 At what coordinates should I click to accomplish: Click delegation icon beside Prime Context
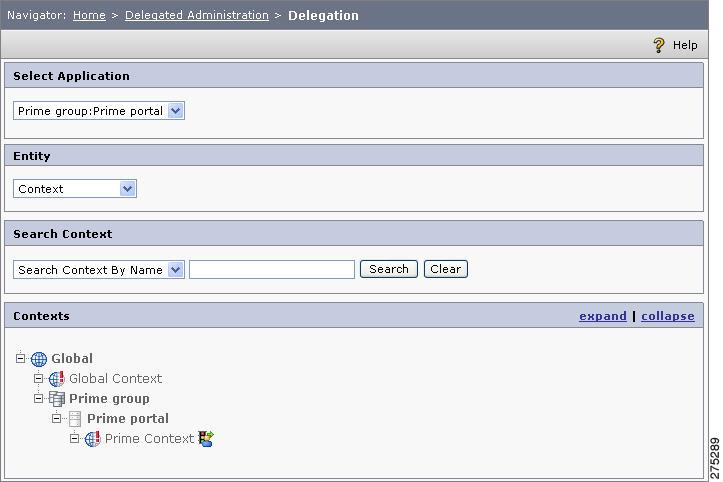click(x=206, y=438)
